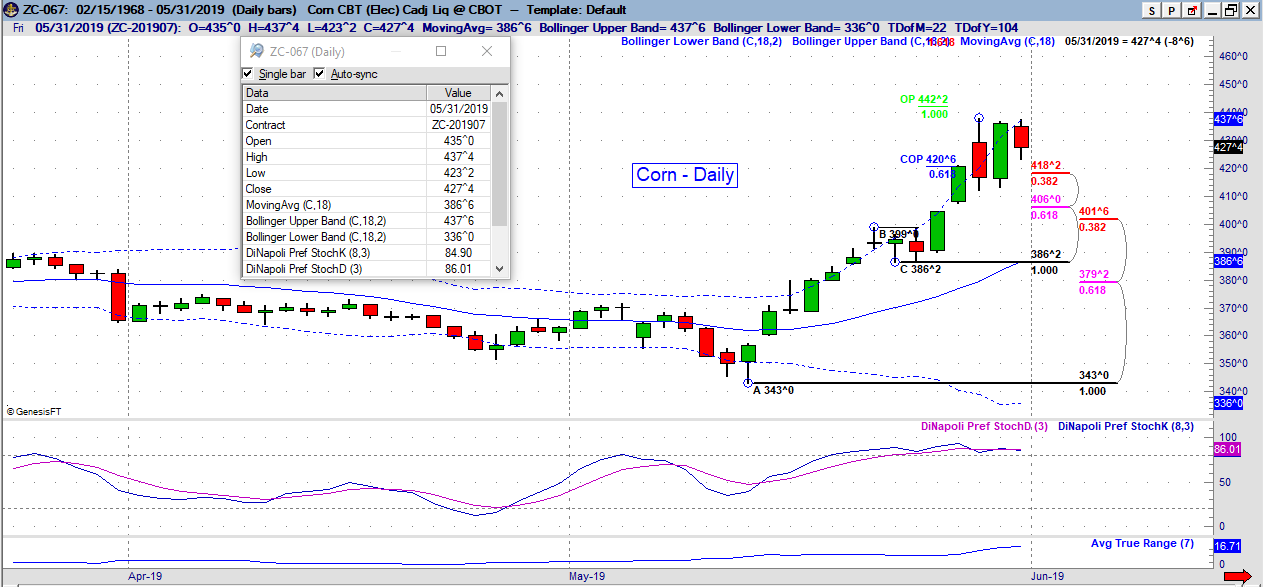Click the data window scrollbar up arrow
The image size is (1263, 587).
click(499, 93)
